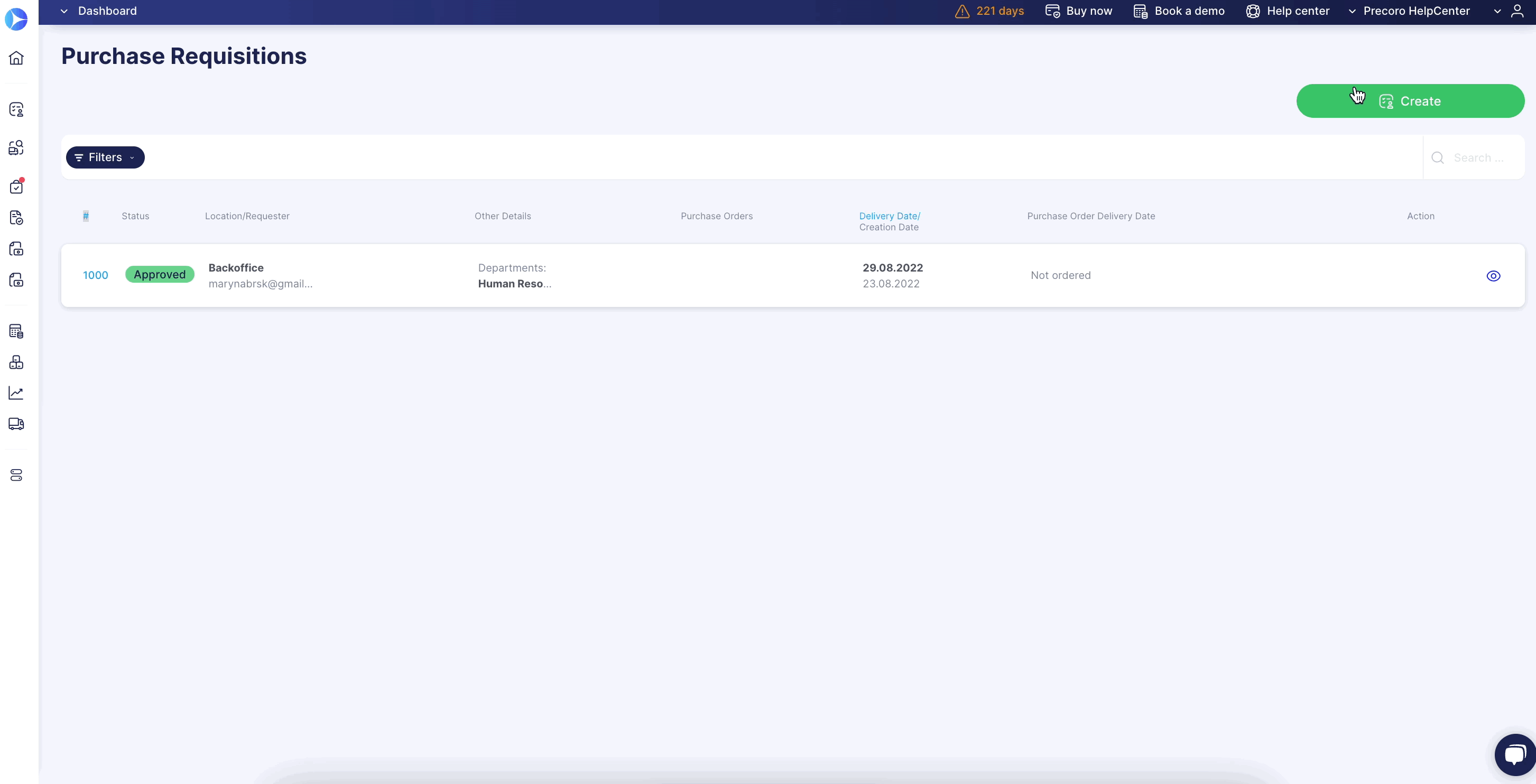The height and width of the screenshot is (784, 1536).
Task: Open the Dashboard navigation chevron dropdown
Action: coord(64,11)
